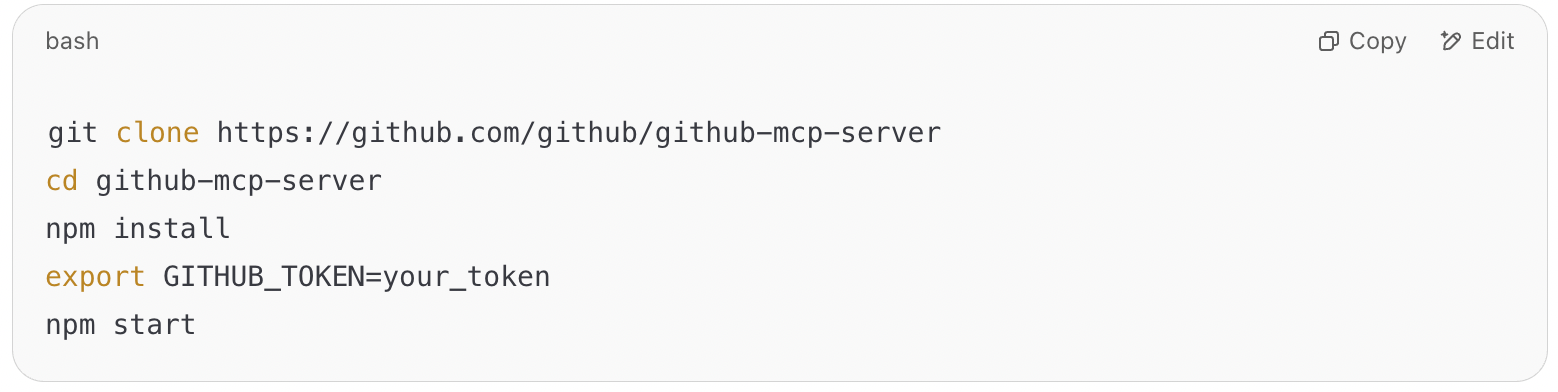
Task: Click the Copy button label
Action: click(x=1377, y=42)
